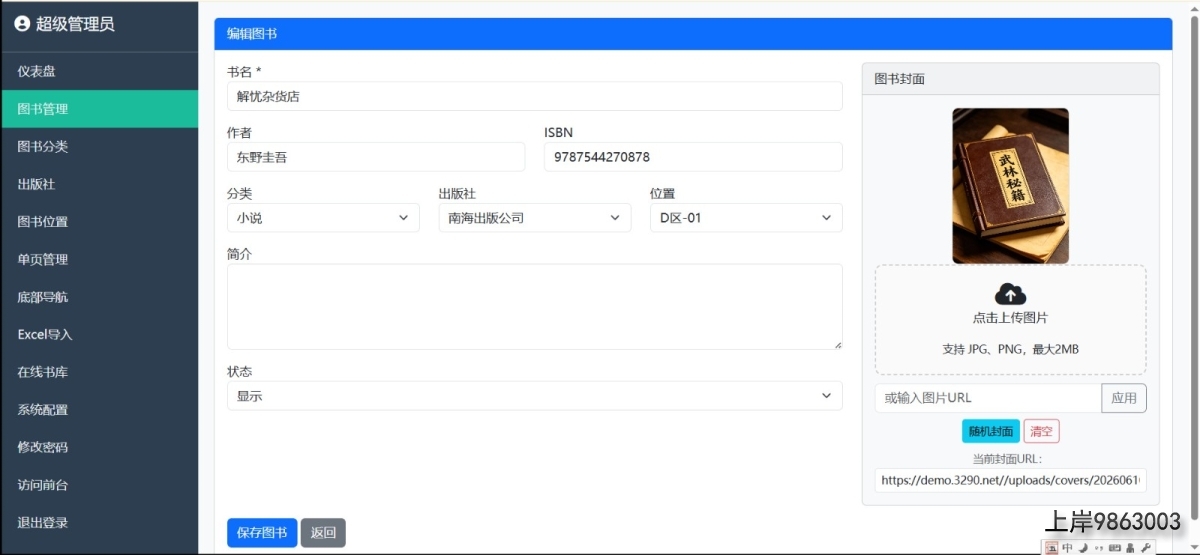Viewport: 1200px width, 555px height.
Task: Click the 图书封面 panel title
Action: [899, 79]
